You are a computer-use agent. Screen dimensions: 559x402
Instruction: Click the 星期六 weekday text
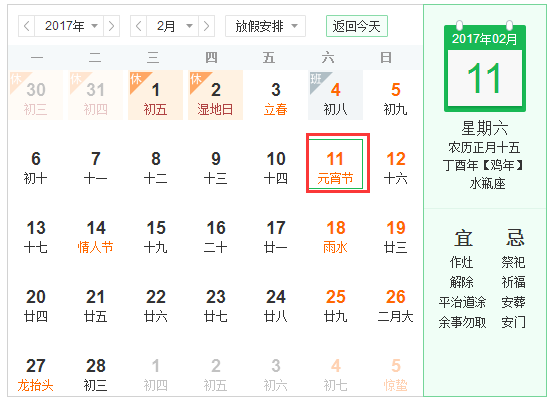485,128
